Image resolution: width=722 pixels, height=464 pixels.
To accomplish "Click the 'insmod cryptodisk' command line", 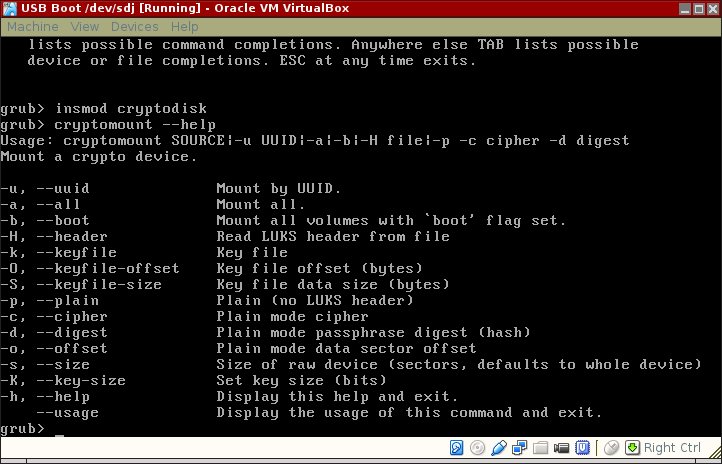I will [104, 109].
